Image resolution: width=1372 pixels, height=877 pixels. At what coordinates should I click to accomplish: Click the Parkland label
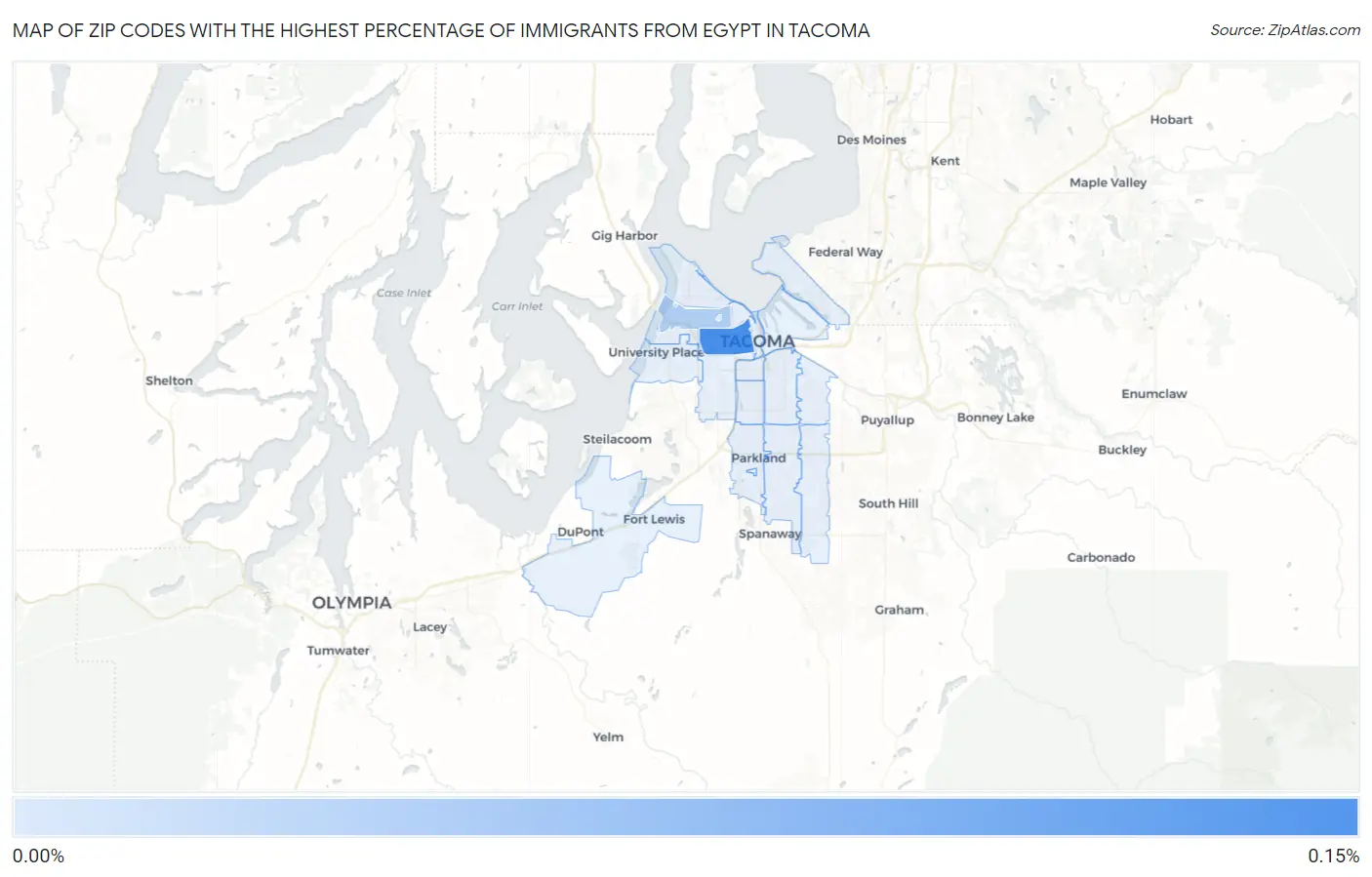pyautogui.click(x=758, y=458)
